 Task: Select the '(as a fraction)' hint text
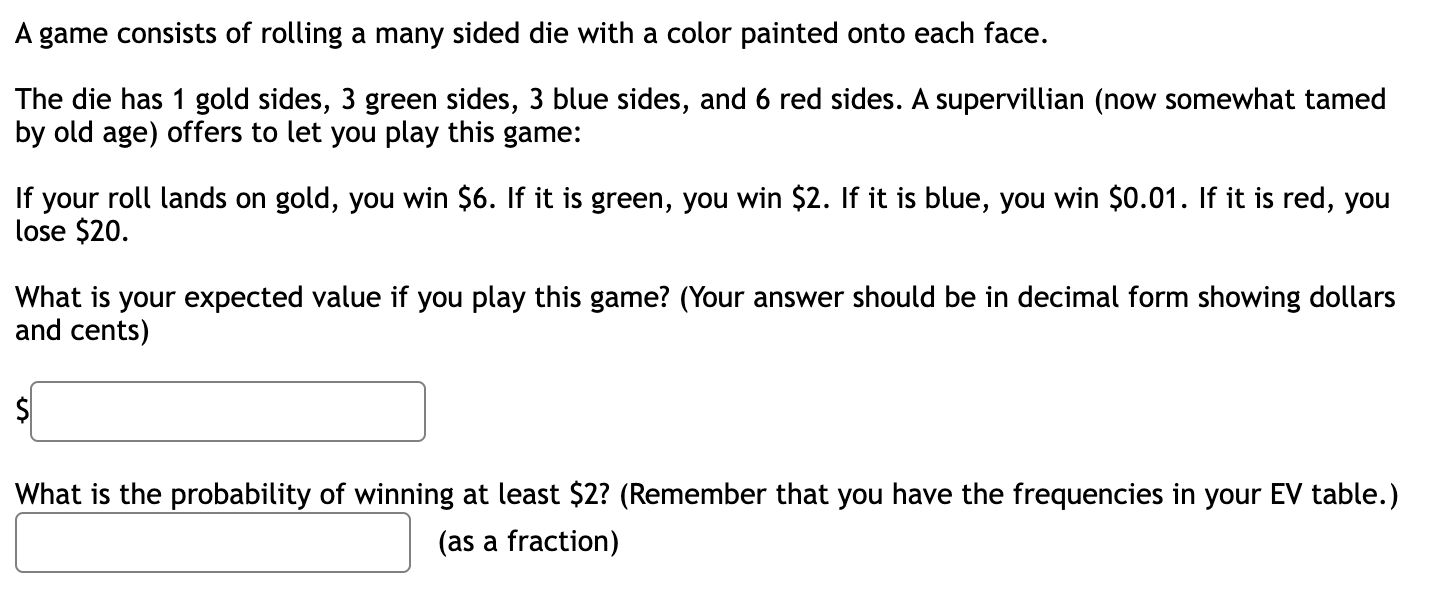[527, 542]
